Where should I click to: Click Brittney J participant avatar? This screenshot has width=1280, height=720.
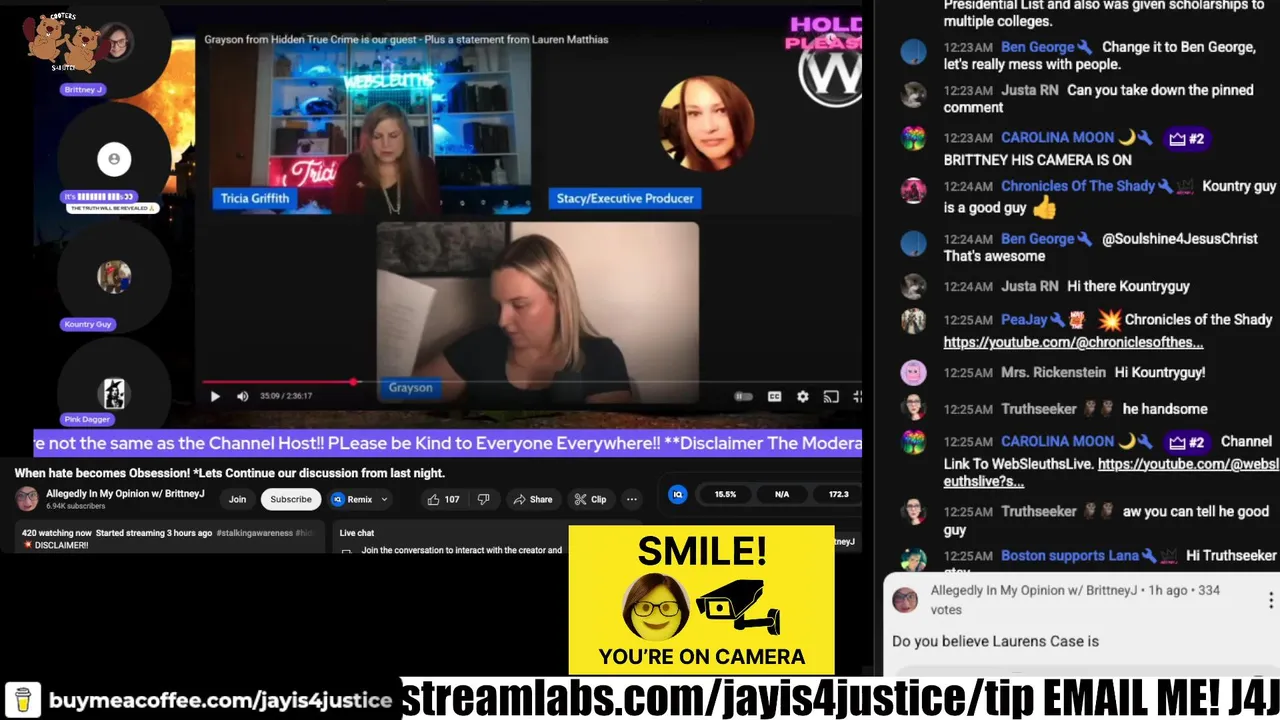115,41
